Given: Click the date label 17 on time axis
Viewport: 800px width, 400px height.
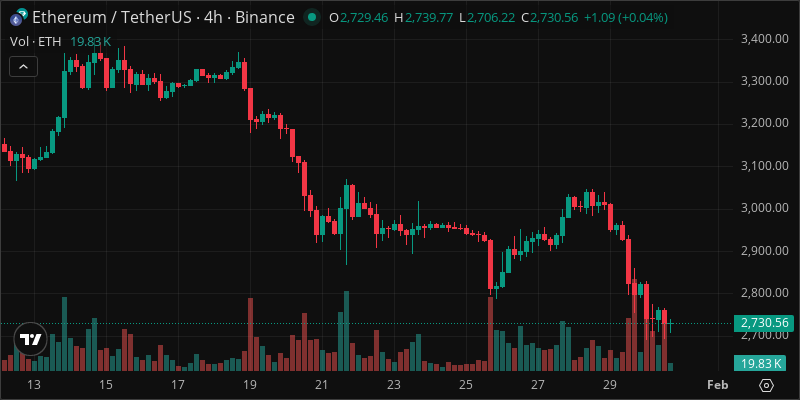Looking at the screenshot, I should [178, 384].
